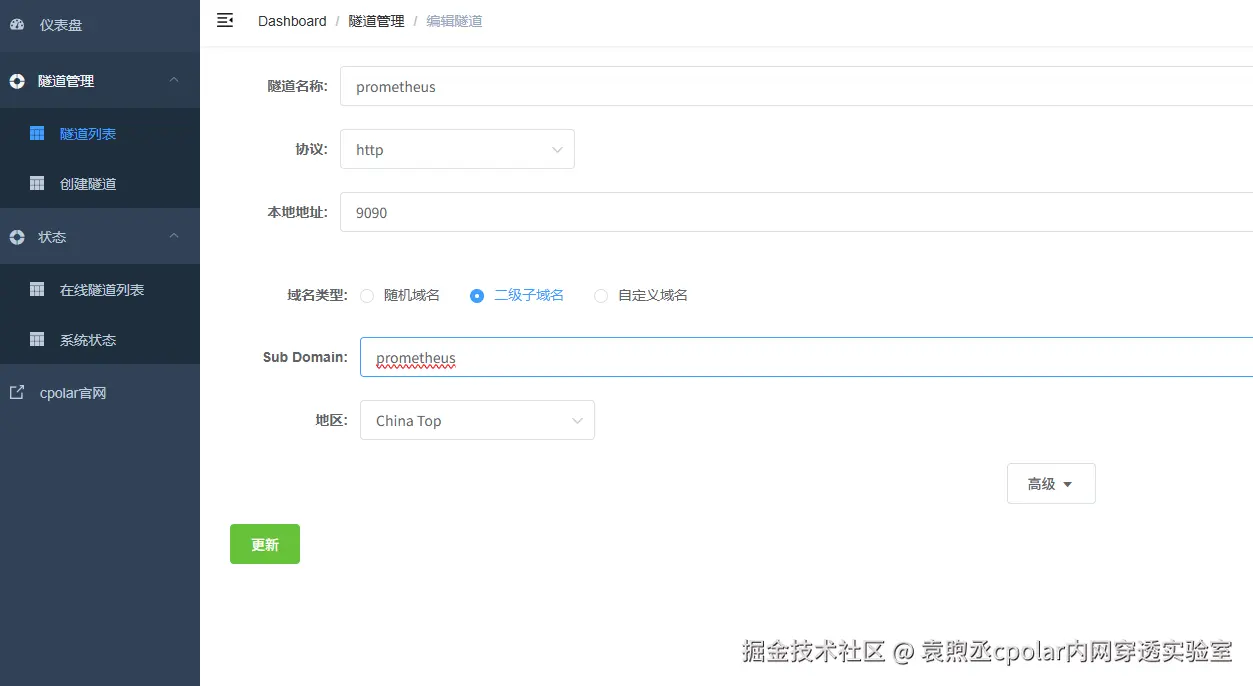Click the 编辑隧道 breadcrumb text

point(454,21)
